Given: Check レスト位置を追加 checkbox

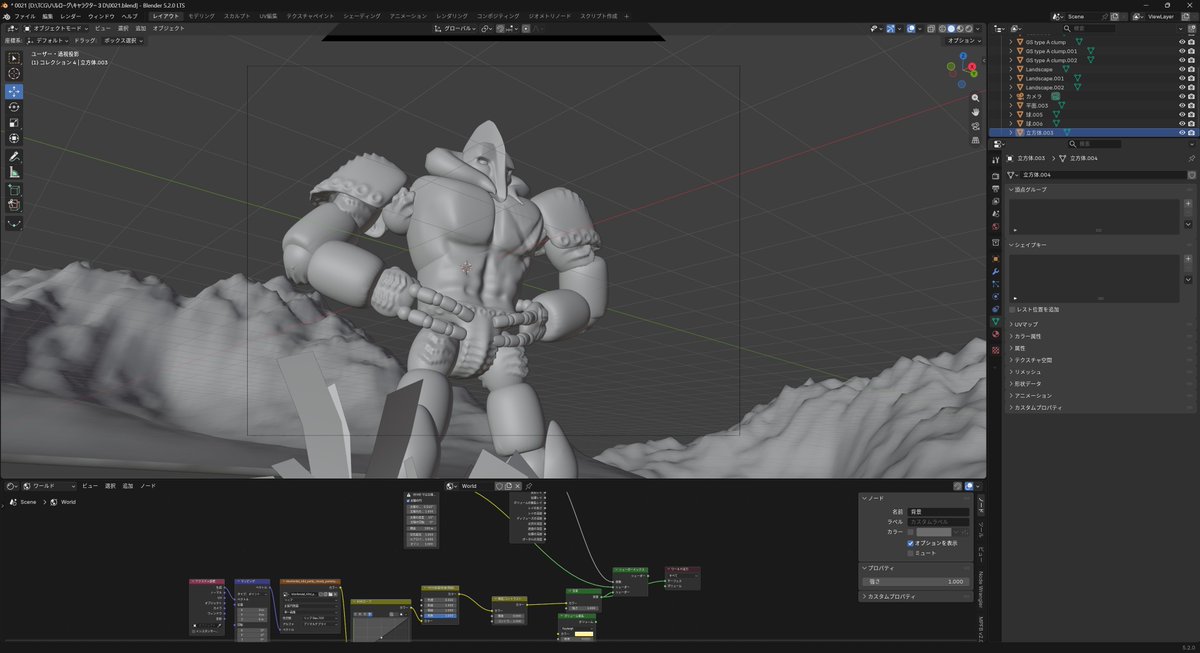Looking at the screenshot, I should (1013, 310).
